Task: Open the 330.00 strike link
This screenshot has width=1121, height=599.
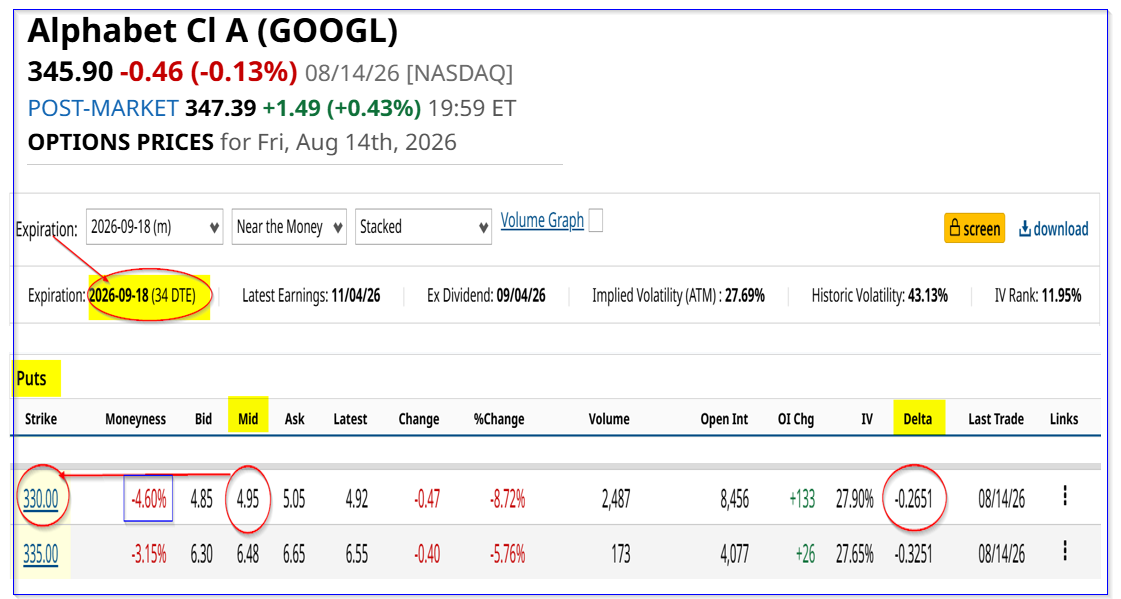Action: (x=41, y=498)
